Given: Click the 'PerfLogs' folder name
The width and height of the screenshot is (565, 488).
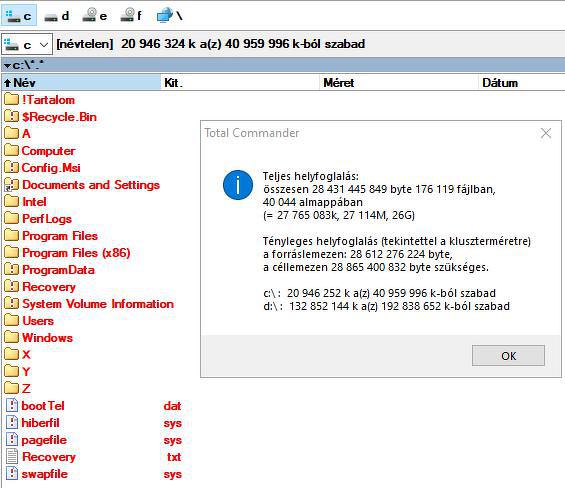Looking at the screenshot, I should pyautogui.click(x=47, y=219).
